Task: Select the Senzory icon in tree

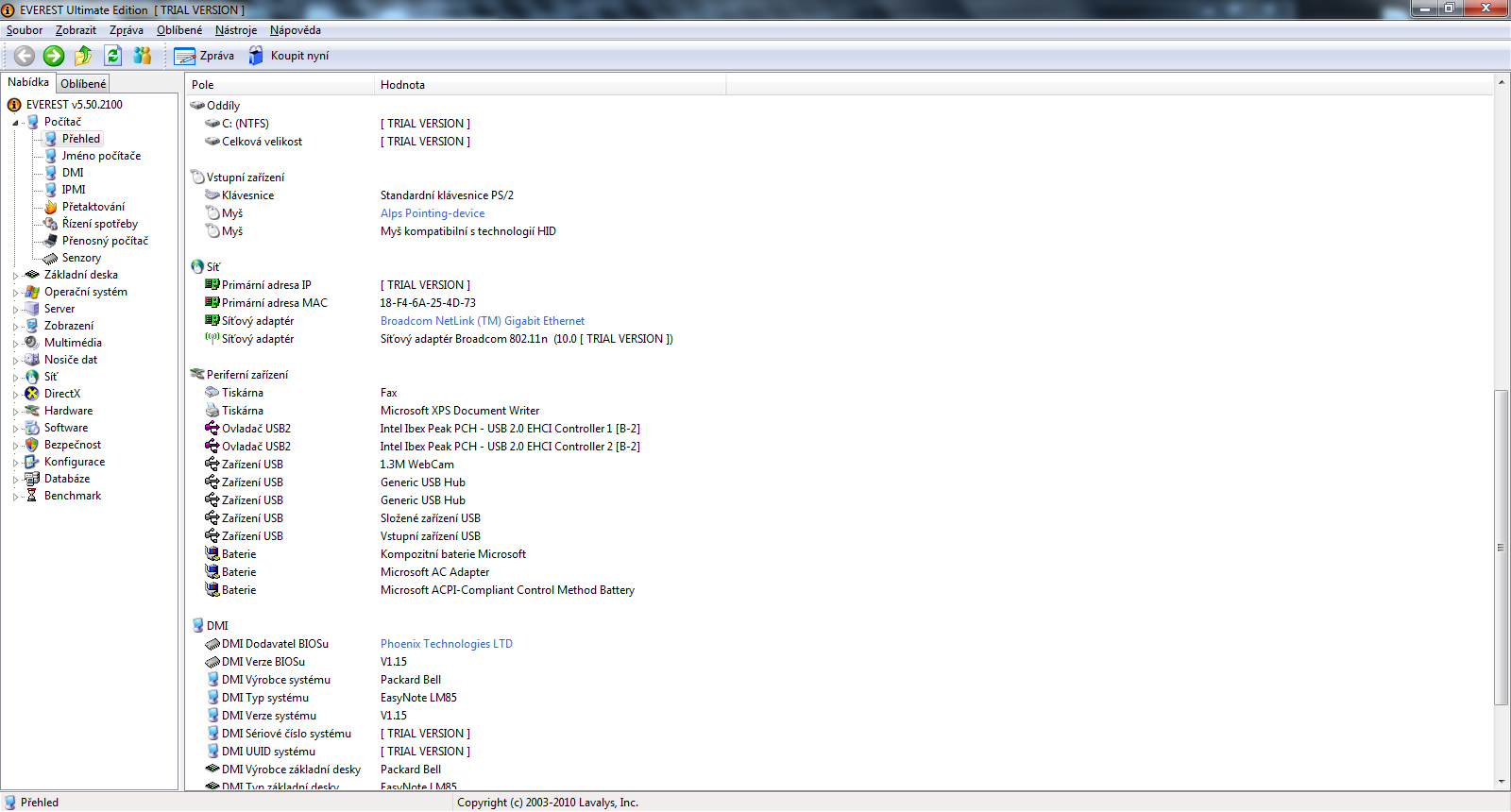Action: (x=51, y=258)
